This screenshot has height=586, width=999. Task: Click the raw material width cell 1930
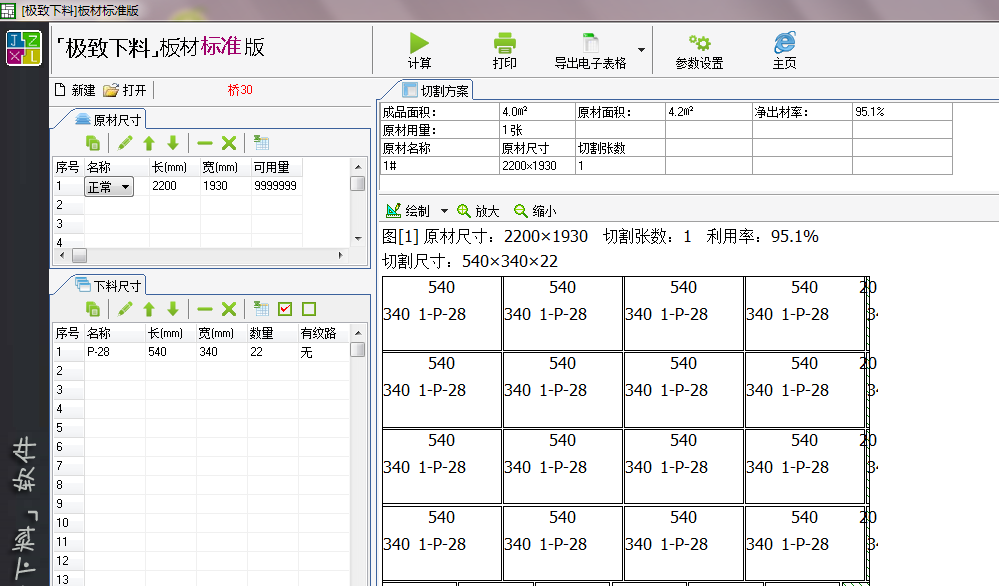point(225,186)
